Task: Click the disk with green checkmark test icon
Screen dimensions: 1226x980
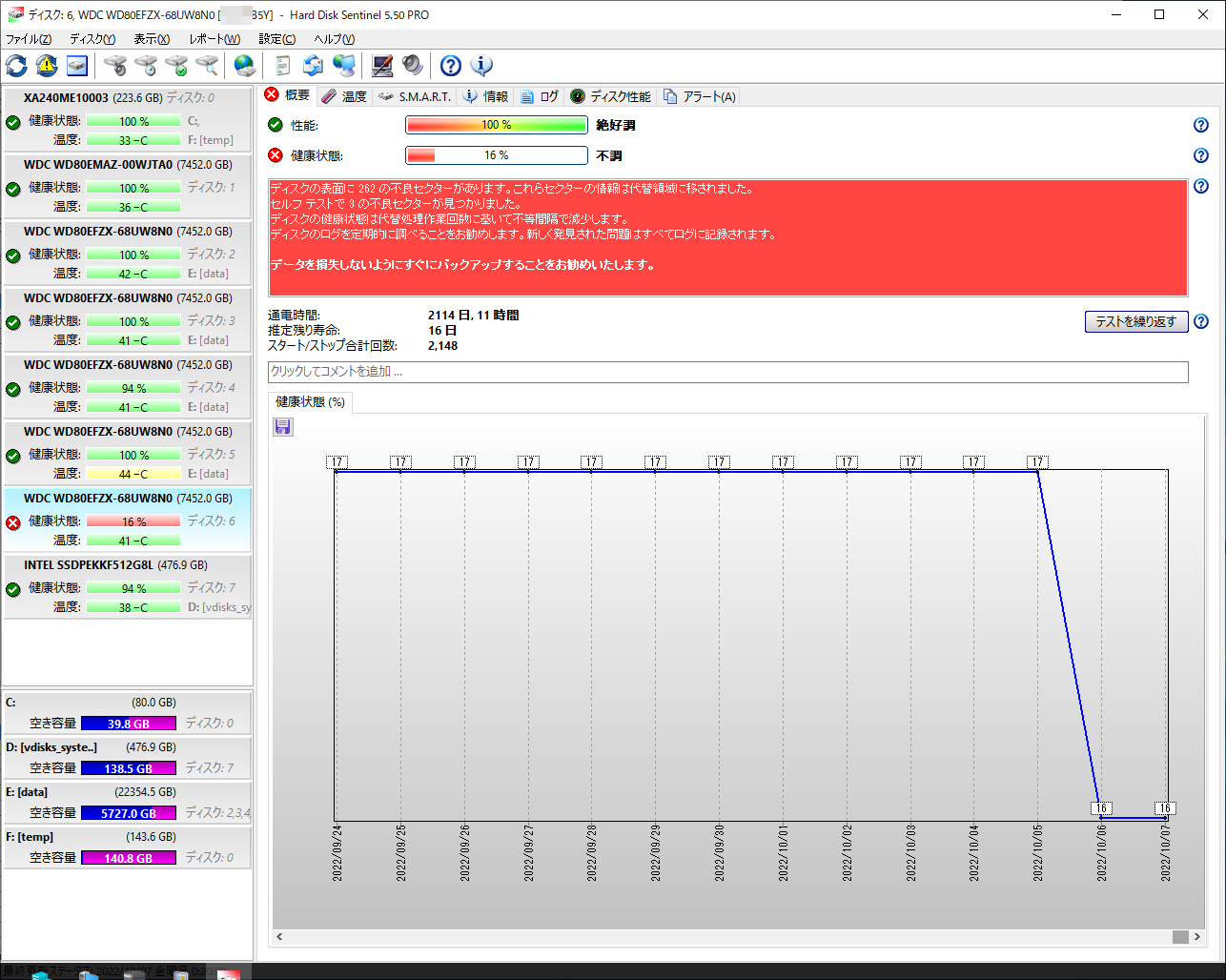Action: (x=176, y=65)
